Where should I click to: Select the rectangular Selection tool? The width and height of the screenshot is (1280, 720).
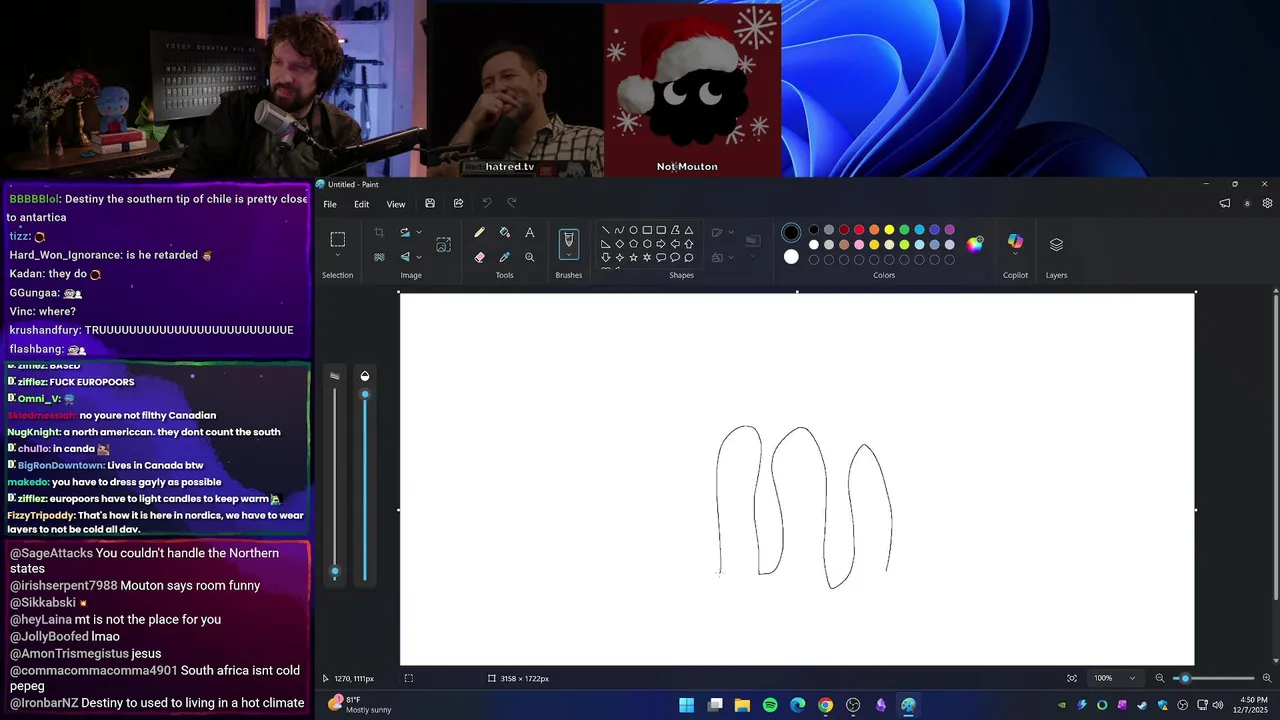tap(338, 240)
